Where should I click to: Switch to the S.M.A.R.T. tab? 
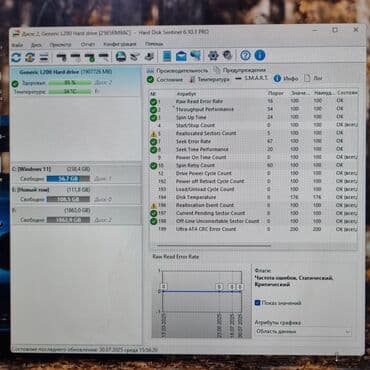(252, 78)
